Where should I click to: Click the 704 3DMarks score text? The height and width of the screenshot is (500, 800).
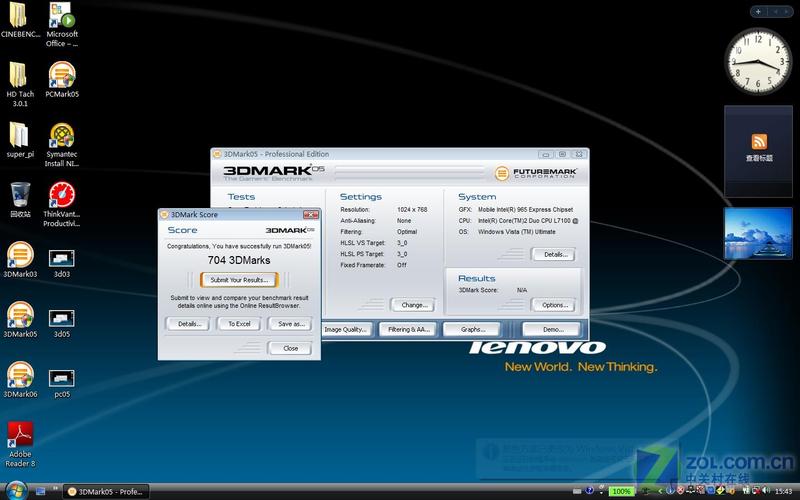coord(239,260)
